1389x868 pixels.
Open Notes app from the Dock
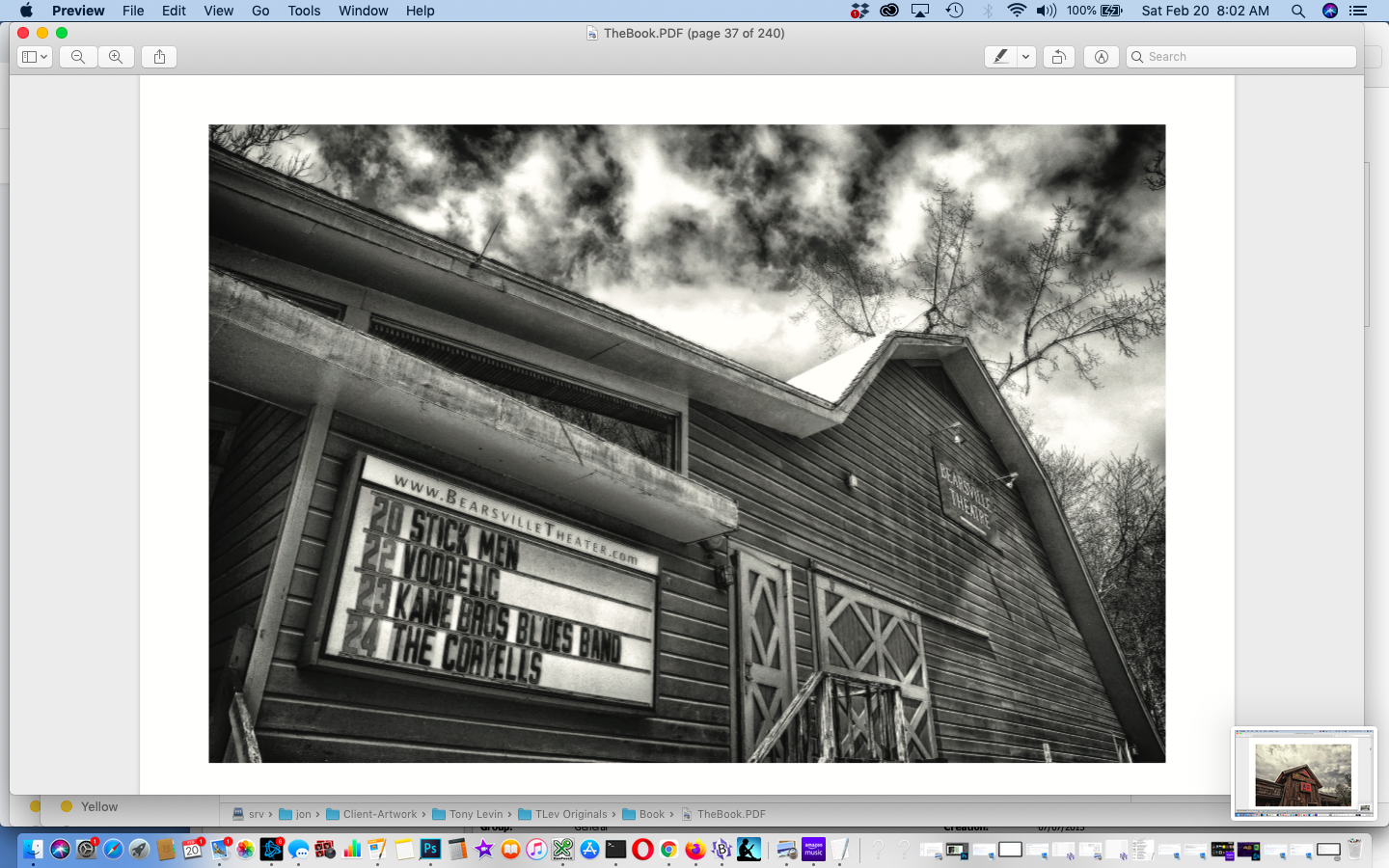point(404,849)
